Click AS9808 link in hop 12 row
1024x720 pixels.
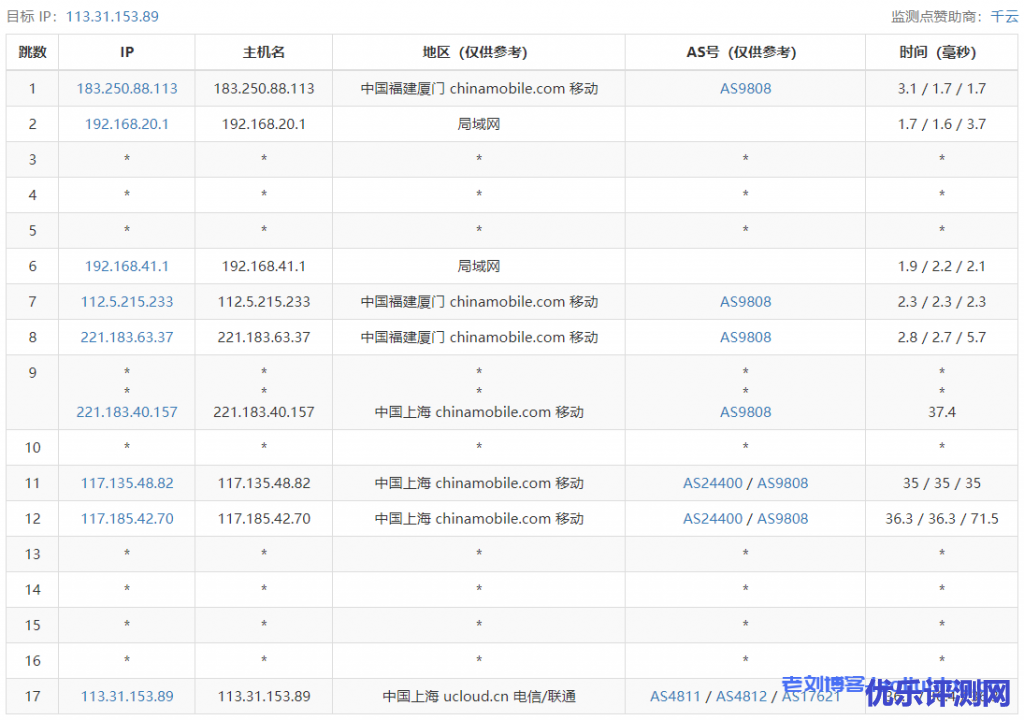click(x=782, y=518)
